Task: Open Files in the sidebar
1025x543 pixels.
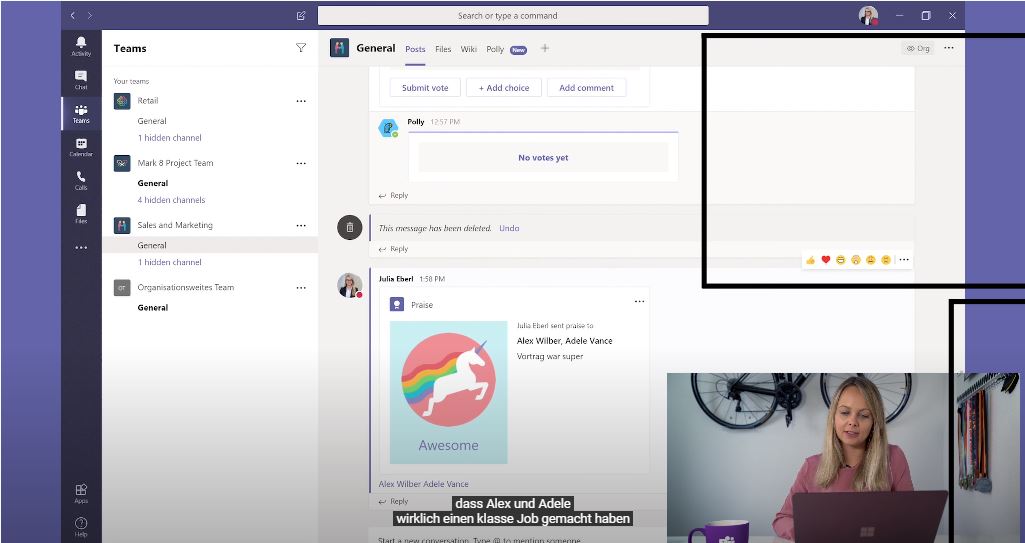Action: [x=81, y=214]
